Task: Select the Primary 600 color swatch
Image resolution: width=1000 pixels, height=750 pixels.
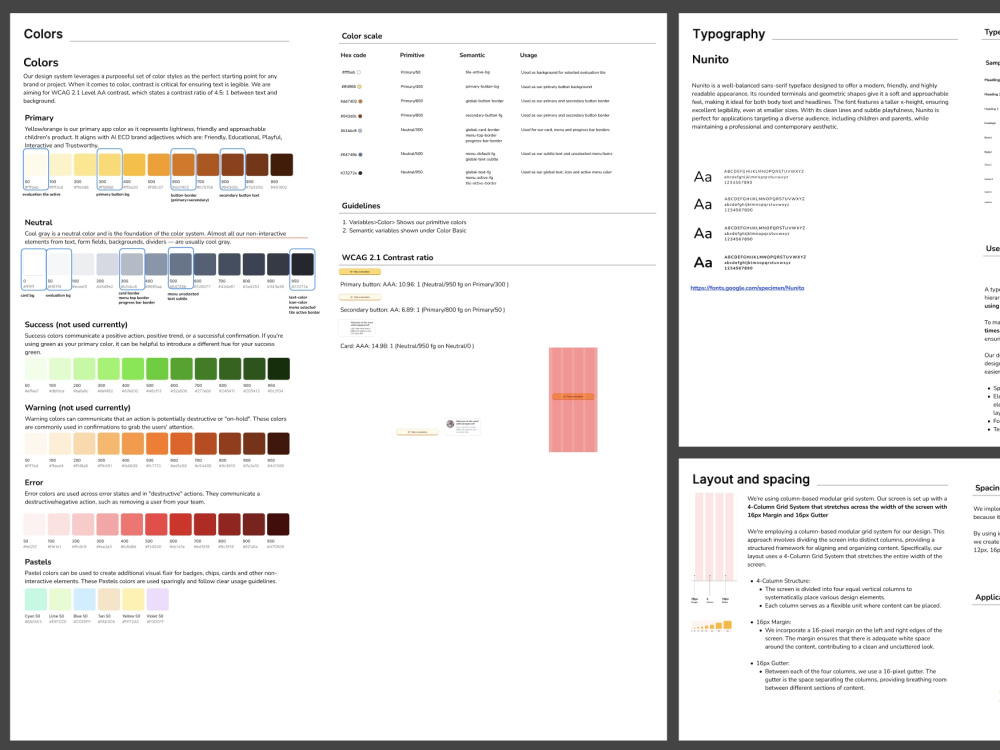Action: (184, 165)
